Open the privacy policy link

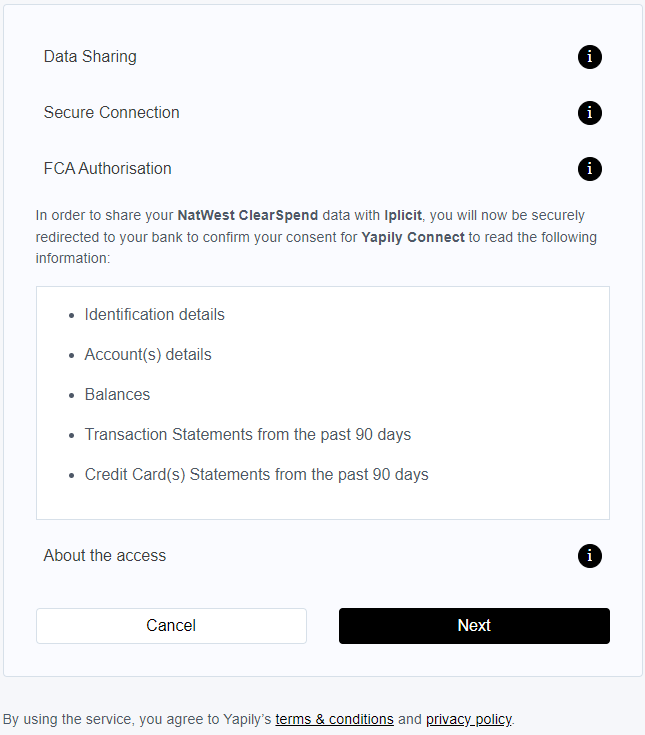pyautogui.click(x=468, y=719)
